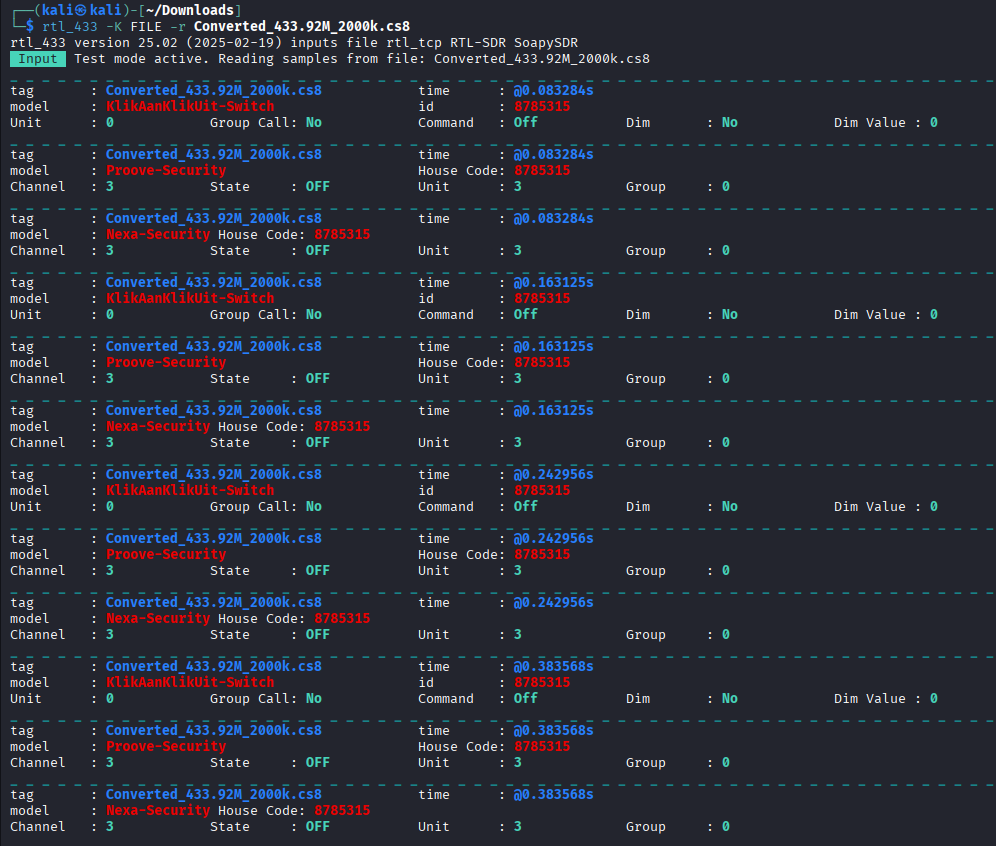The height and width of the screenshot is (846, 996).
Task: Click the "Test mode active" message text
Action: pos(130,58)
